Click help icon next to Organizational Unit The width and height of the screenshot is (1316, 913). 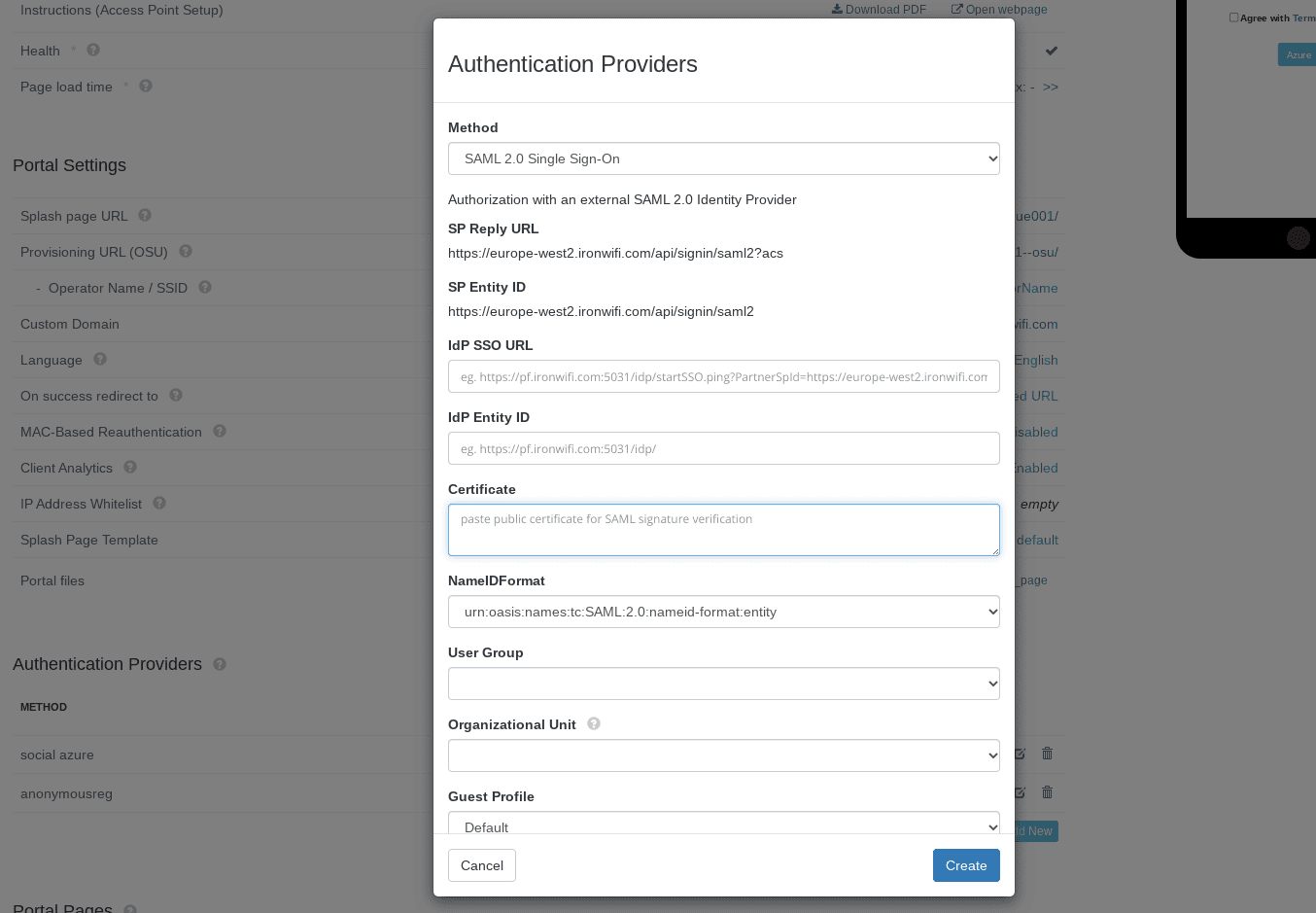tap(594, 723)
